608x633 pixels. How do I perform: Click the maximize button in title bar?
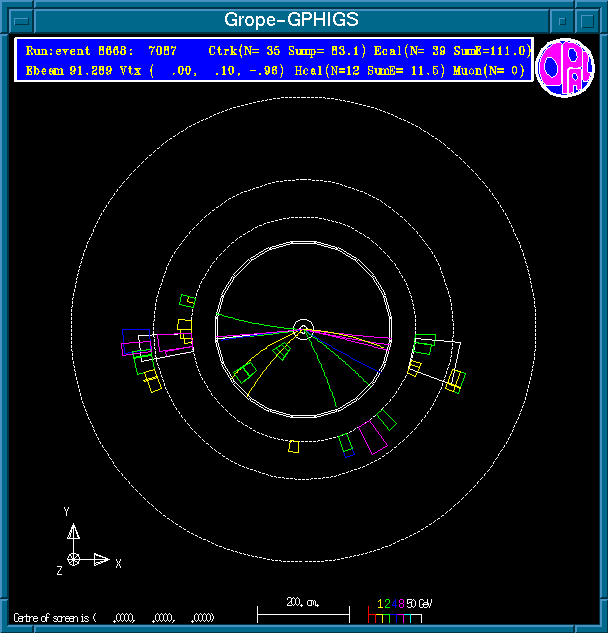(x=588, y=19)
